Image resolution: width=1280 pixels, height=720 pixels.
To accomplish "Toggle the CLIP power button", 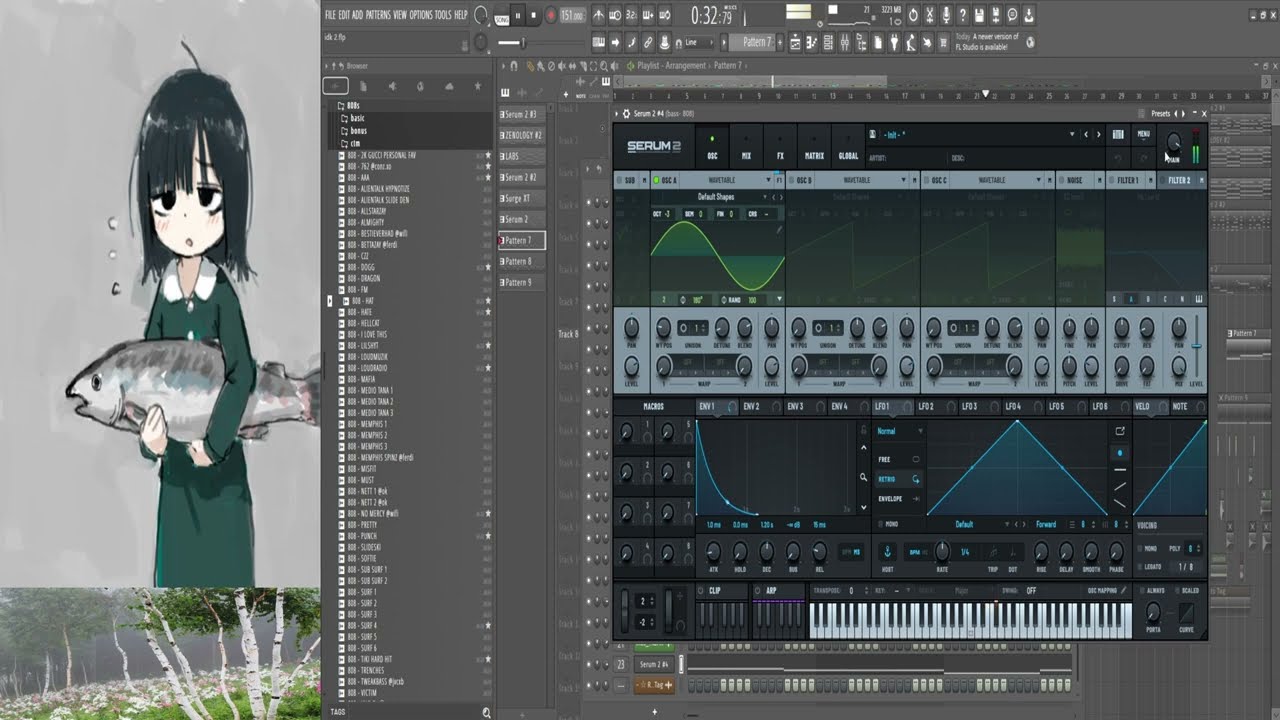I will pyautogui.click(x=701, y=591).
